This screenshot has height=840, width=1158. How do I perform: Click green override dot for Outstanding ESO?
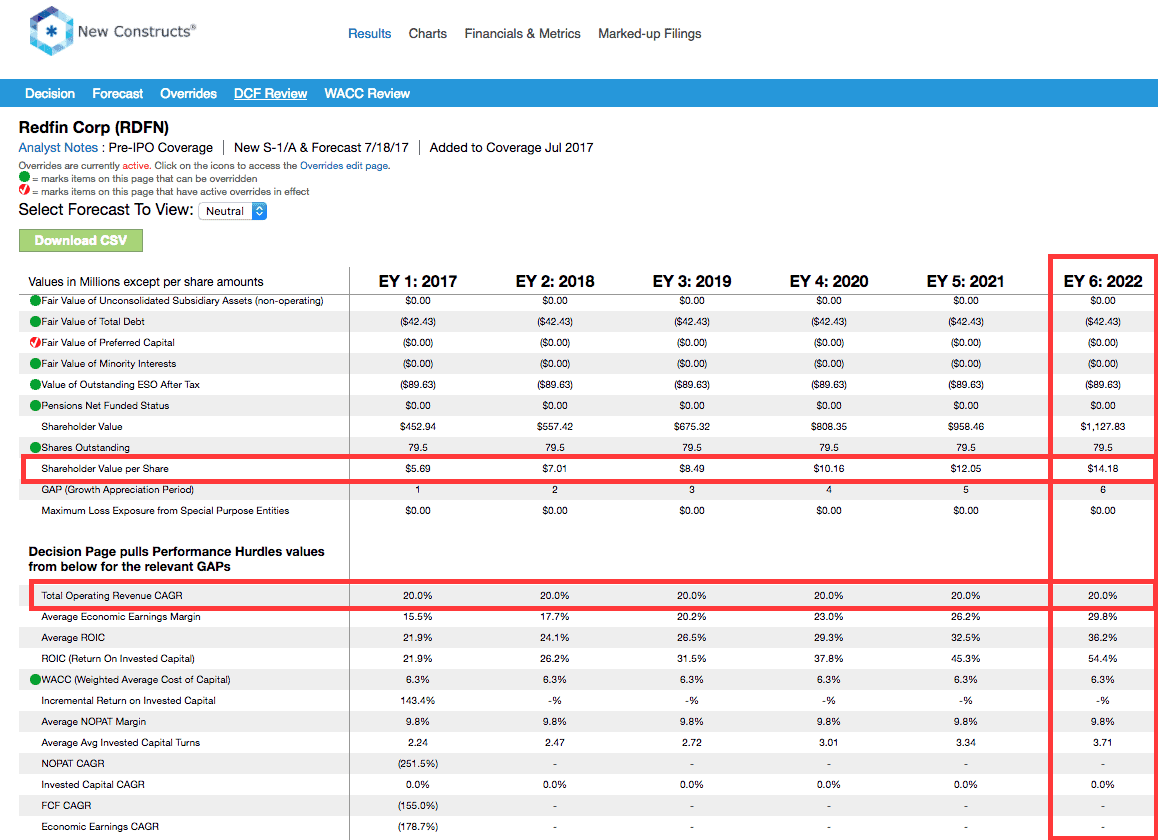(35, 384)
